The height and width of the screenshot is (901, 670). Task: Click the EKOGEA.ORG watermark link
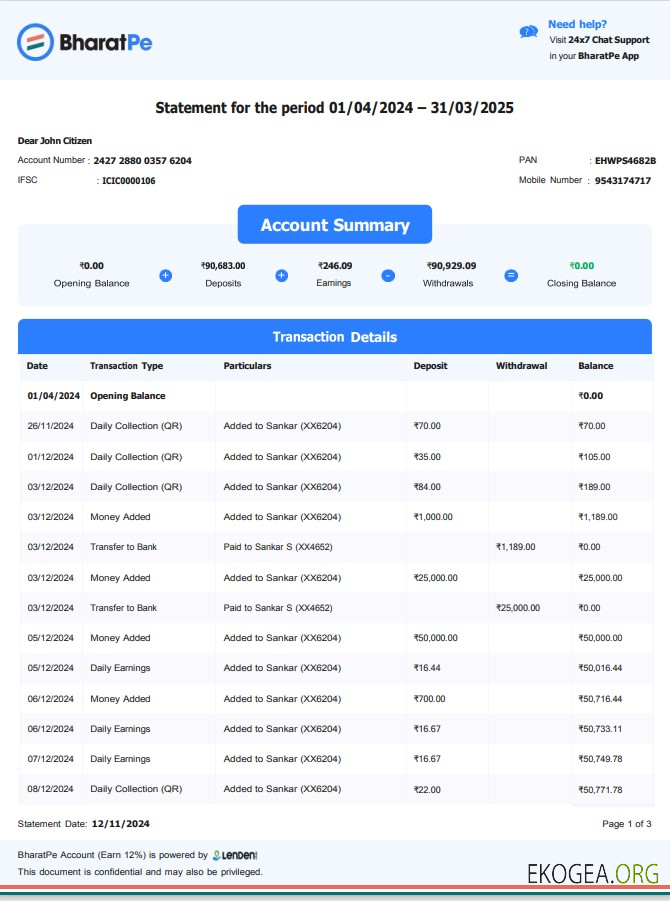tap(593, 873)
